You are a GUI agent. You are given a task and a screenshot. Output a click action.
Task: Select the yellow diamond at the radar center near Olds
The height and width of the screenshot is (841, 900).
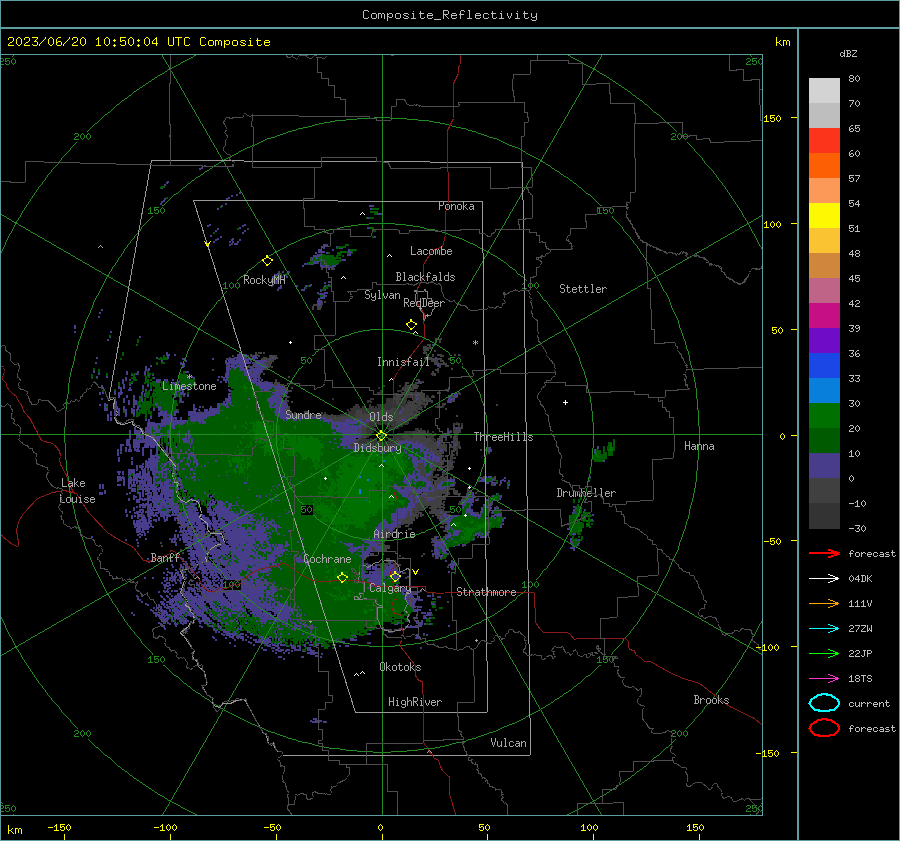(381, 436)
